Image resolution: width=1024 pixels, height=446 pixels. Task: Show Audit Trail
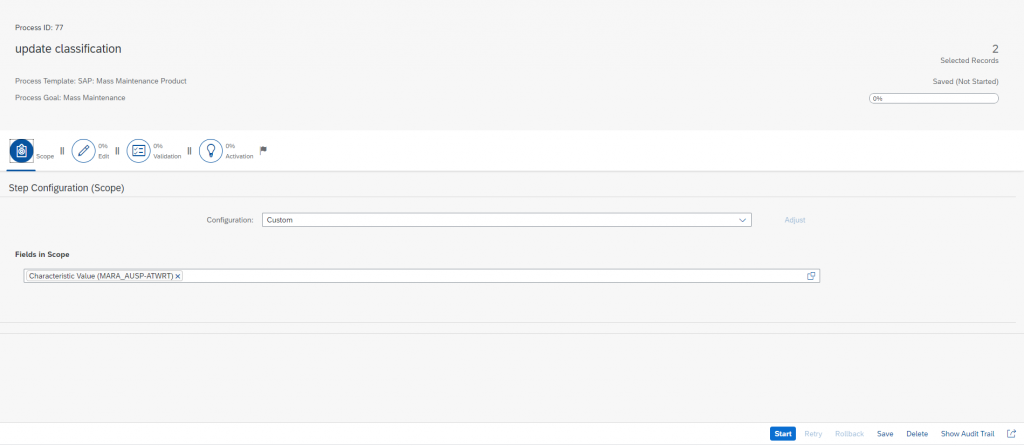[967, 434]
